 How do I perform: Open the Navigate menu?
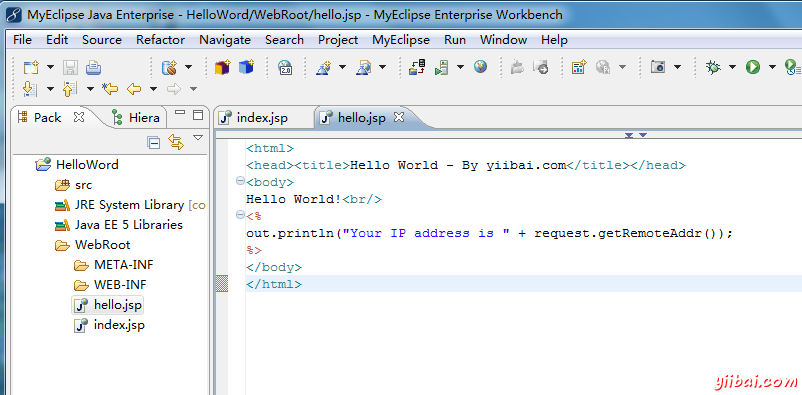point(225,40)
